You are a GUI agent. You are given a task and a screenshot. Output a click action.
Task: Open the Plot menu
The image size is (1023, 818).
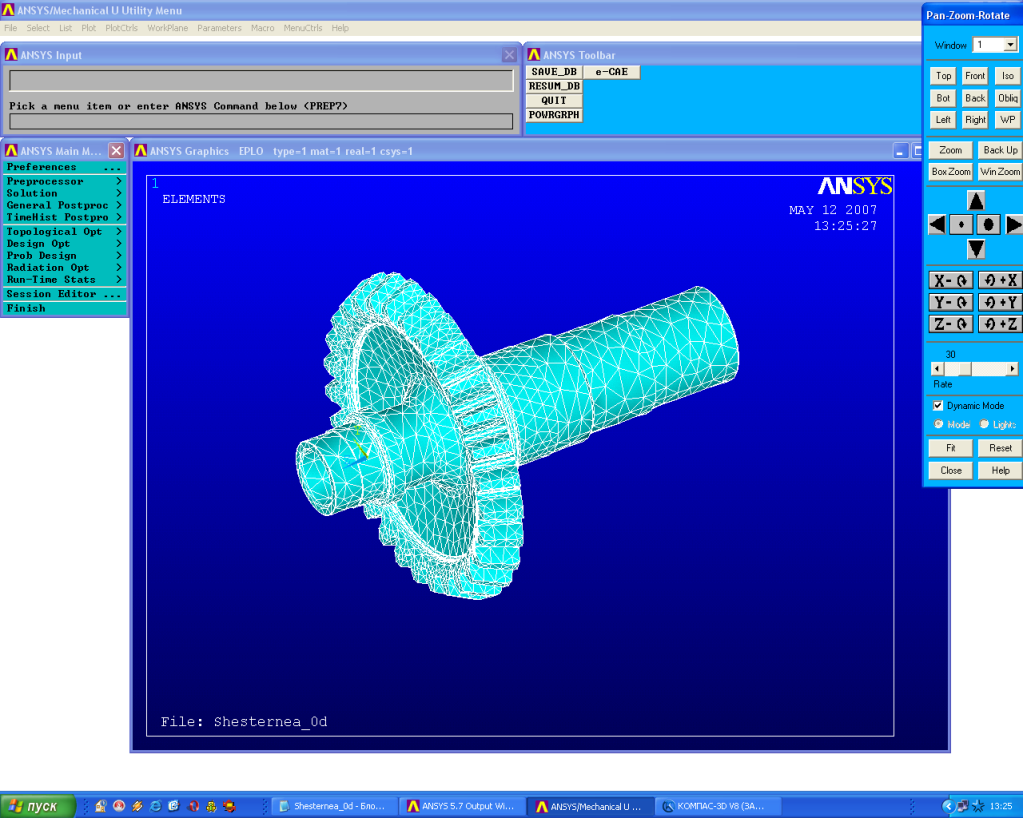[x=89, y=28]
